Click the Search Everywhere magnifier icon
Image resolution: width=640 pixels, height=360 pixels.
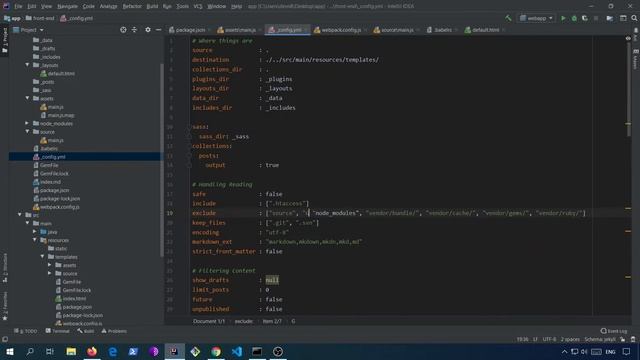(634, 18)
